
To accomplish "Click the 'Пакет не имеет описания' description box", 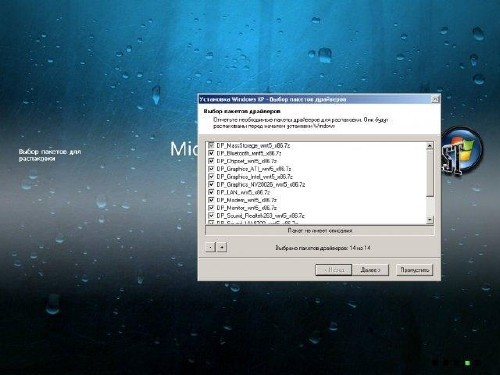I will 320,231.
